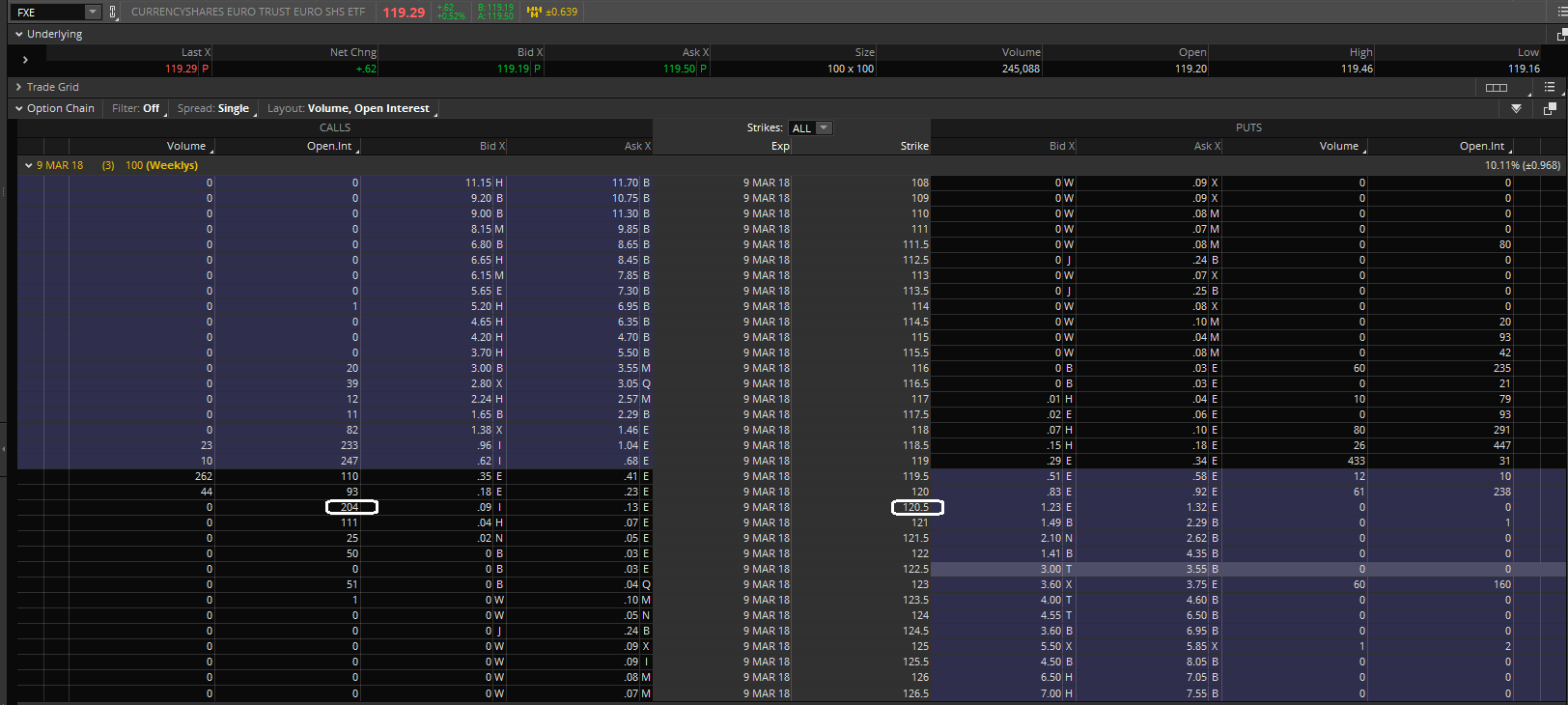Click the yellow market maker move icon

coord(534,12)
